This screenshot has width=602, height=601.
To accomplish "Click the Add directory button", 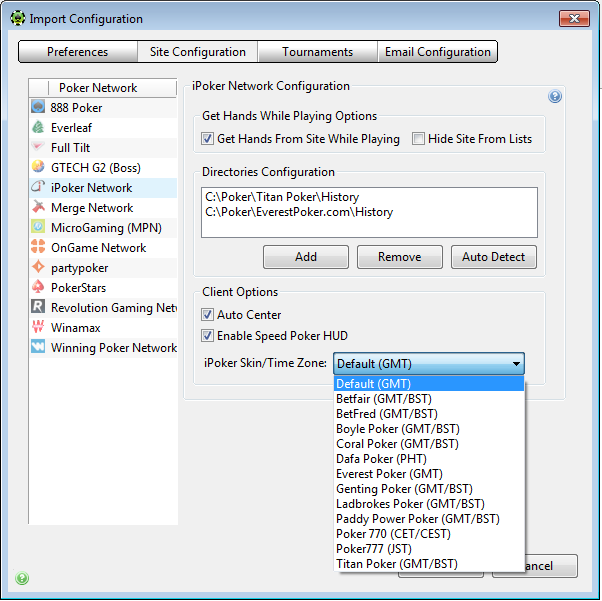I will pos(306,257).
